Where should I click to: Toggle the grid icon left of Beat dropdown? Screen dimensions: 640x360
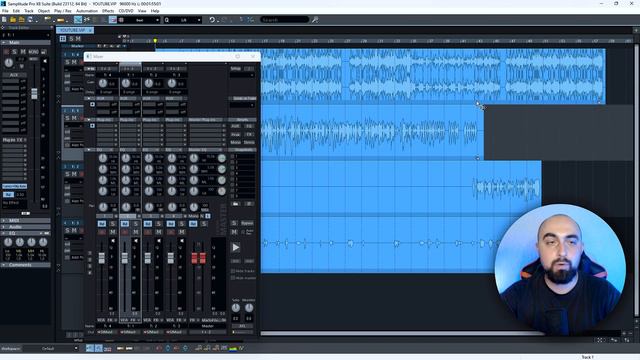121,20
